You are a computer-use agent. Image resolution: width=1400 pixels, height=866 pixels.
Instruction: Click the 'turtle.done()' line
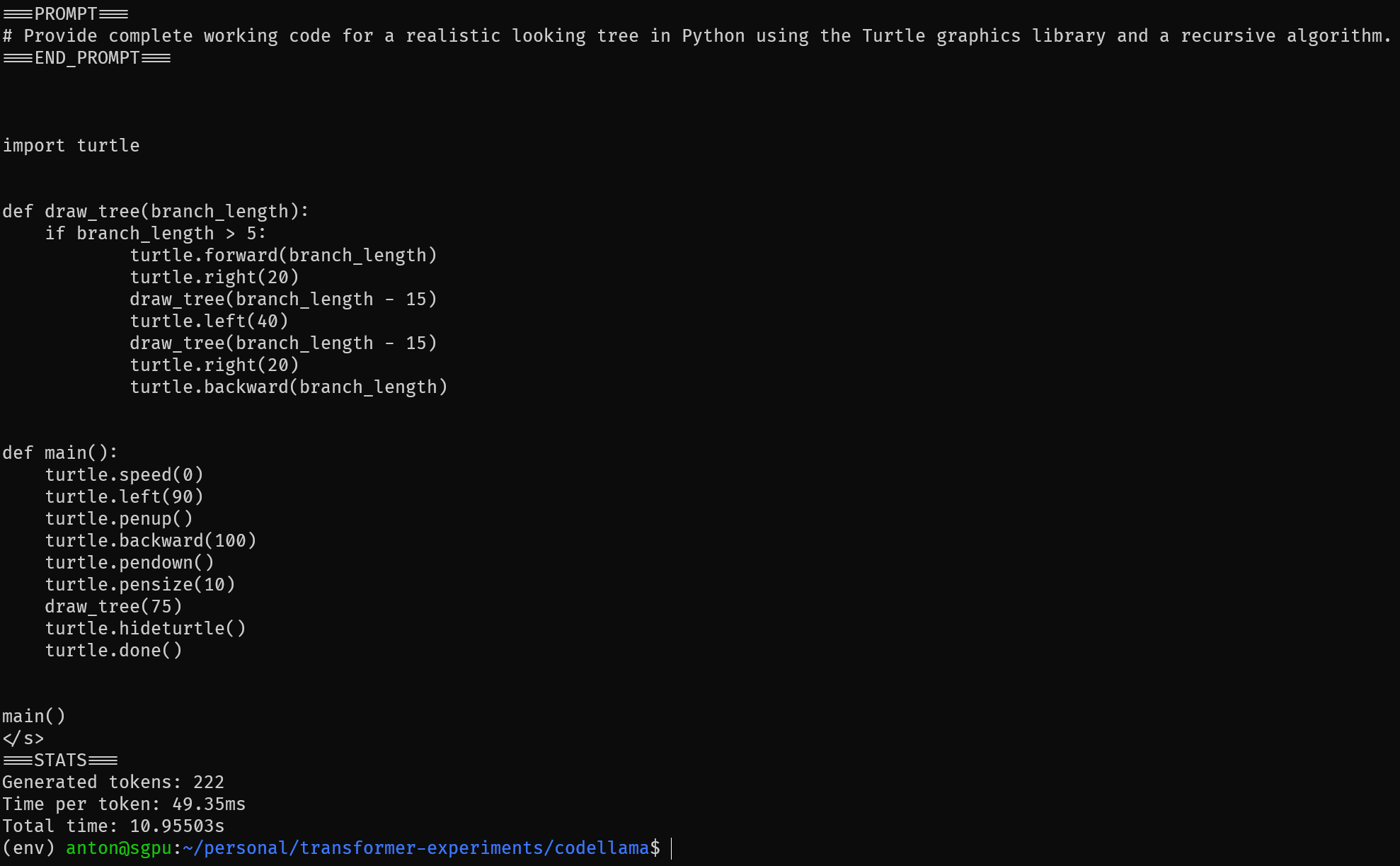point(113,650)
